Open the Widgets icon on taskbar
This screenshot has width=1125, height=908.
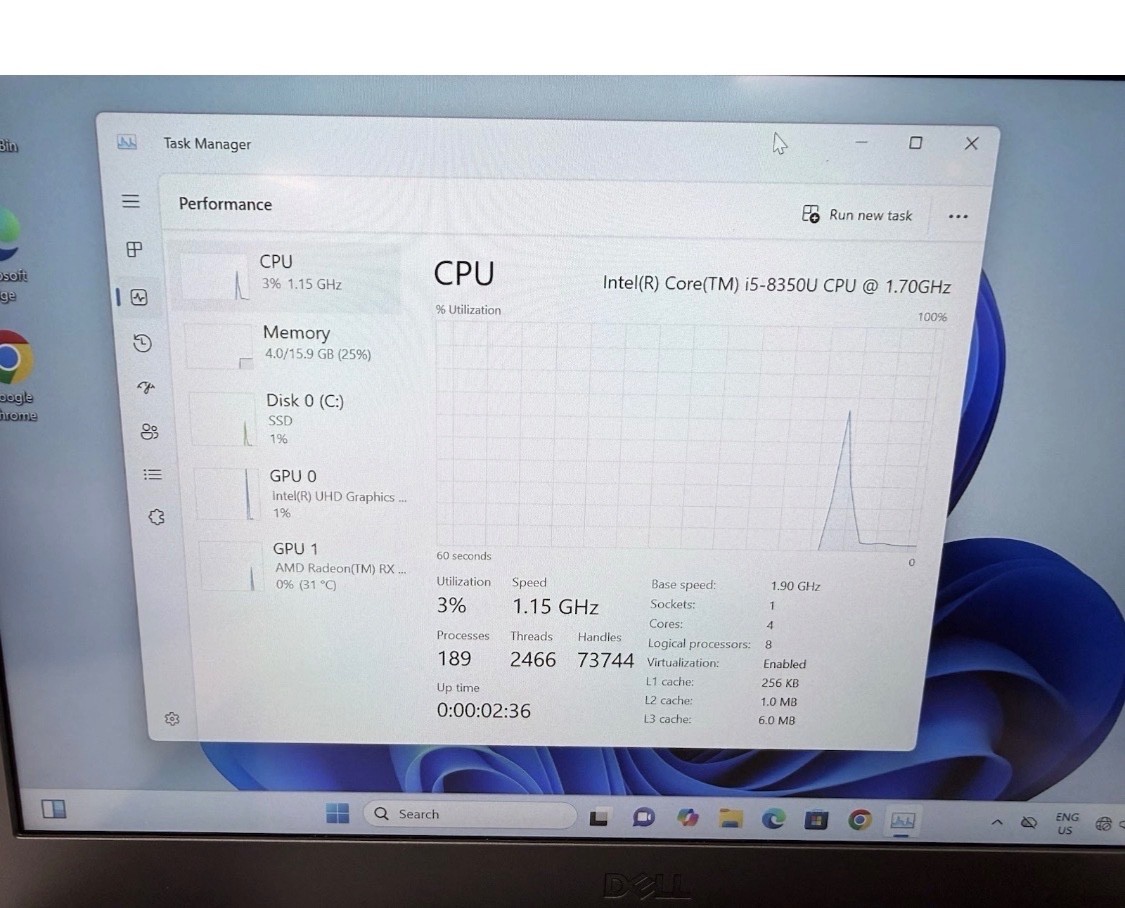(54, 809)
